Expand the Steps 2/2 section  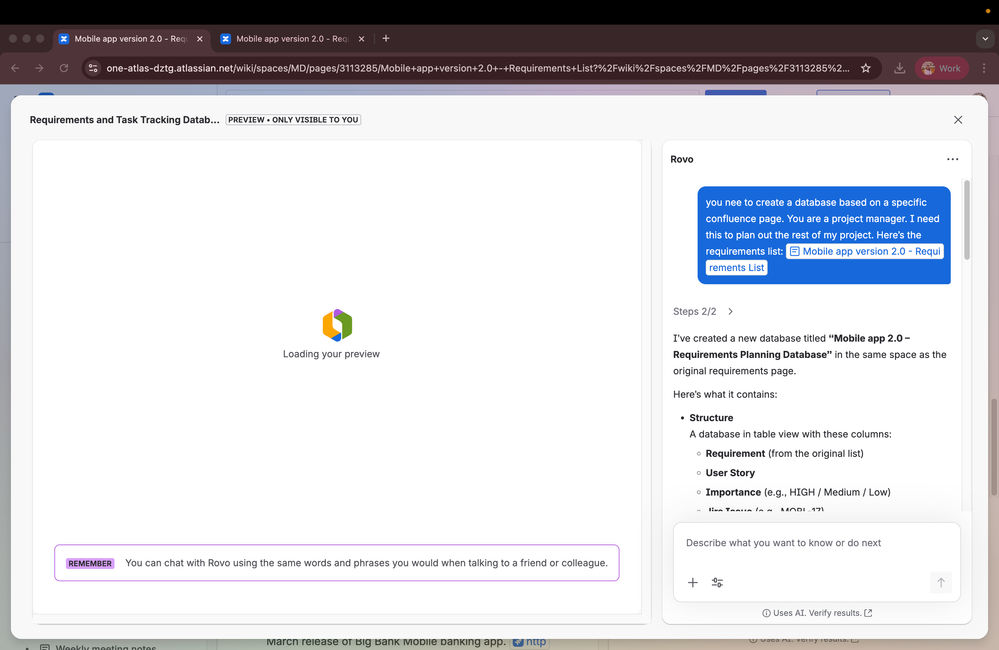tap(730, 311)
